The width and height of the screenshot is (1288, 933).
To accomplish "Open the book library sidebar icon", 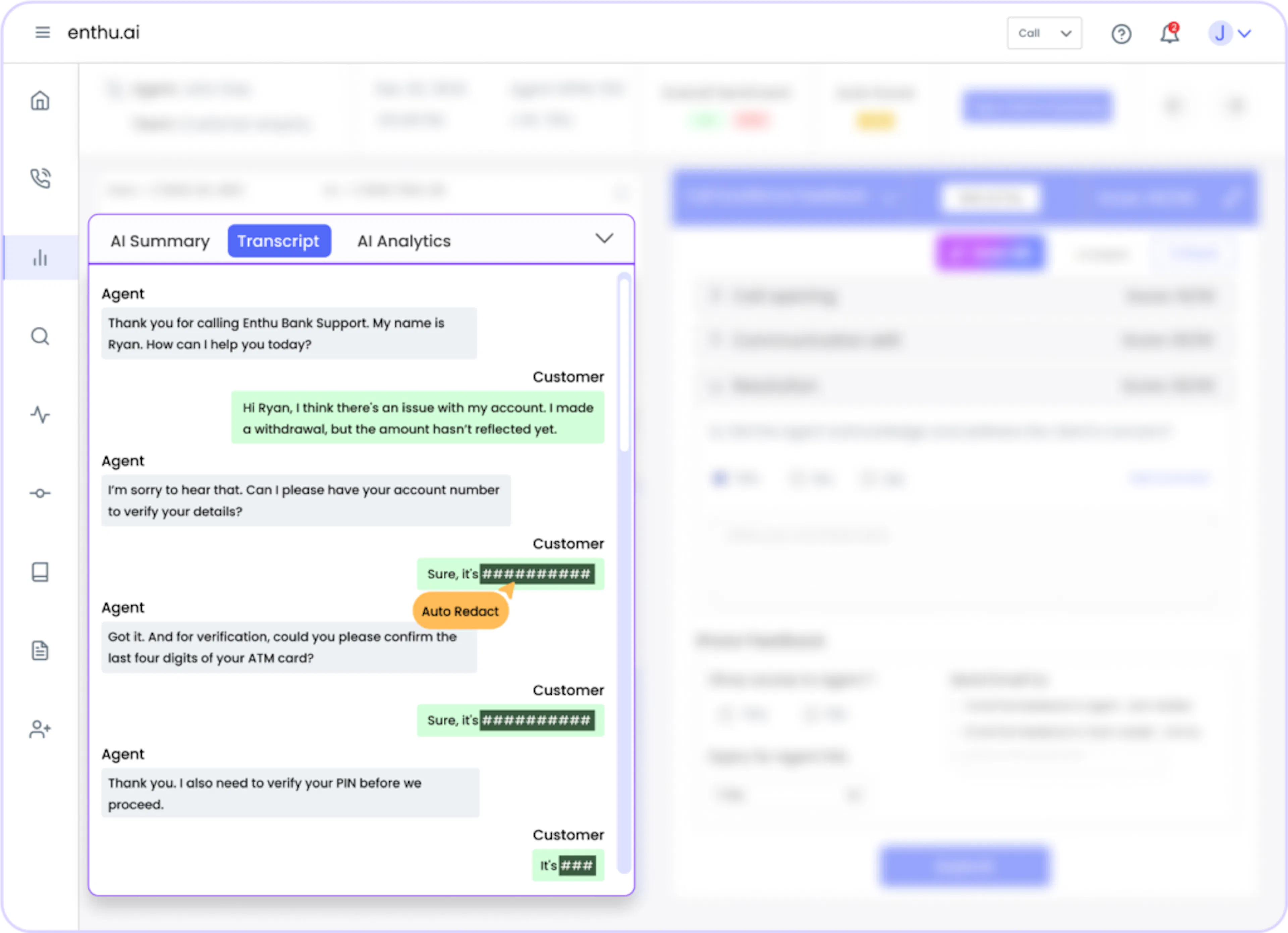I will tap(40, 572).
